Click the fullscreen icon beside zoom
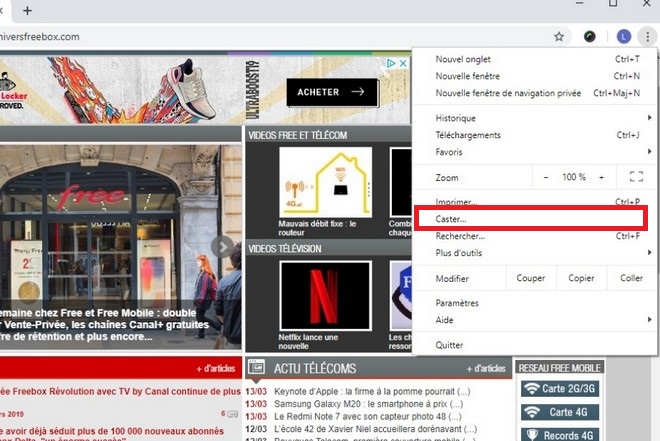Image resolution: width=660 pixels, height=441 pixels. pos(636,177)
